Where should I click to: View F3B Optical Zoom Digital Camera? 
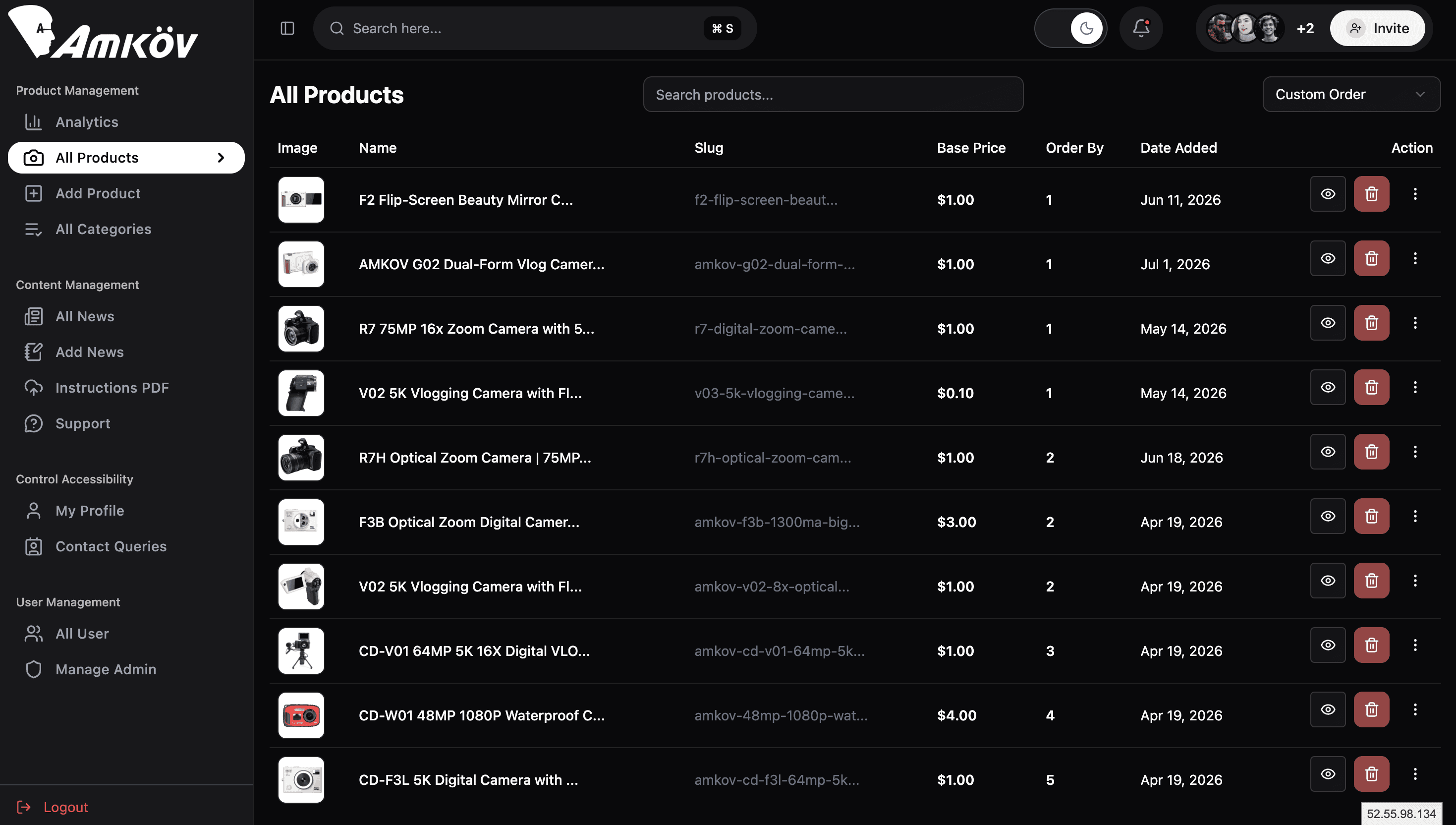(x=1328, y=517)
